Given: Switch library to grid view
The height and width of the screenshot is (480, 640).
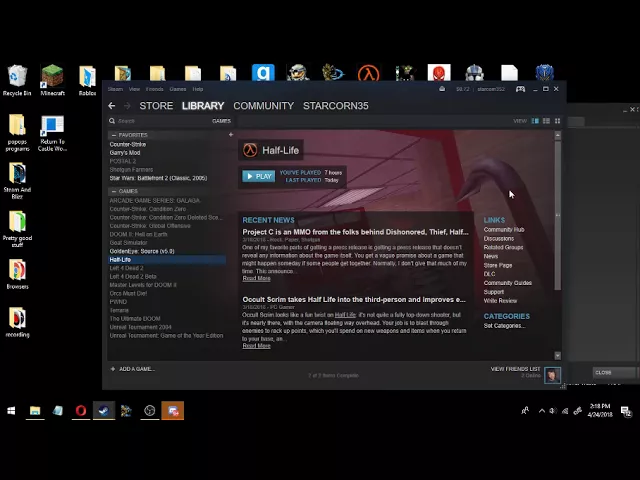Looking at the screenshot, I should 558,121.
